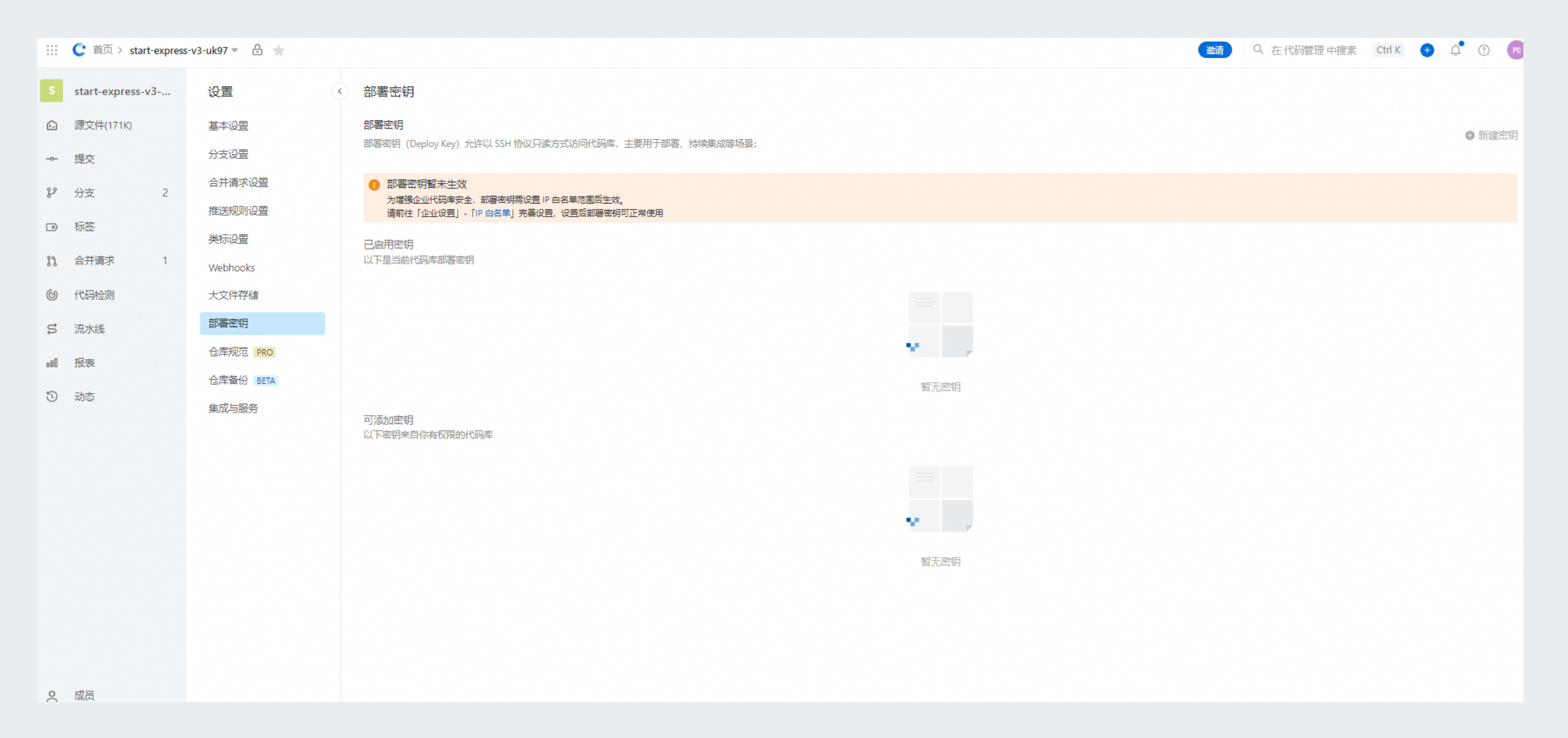Click the 源文件 source files icon

pos(52,125)
